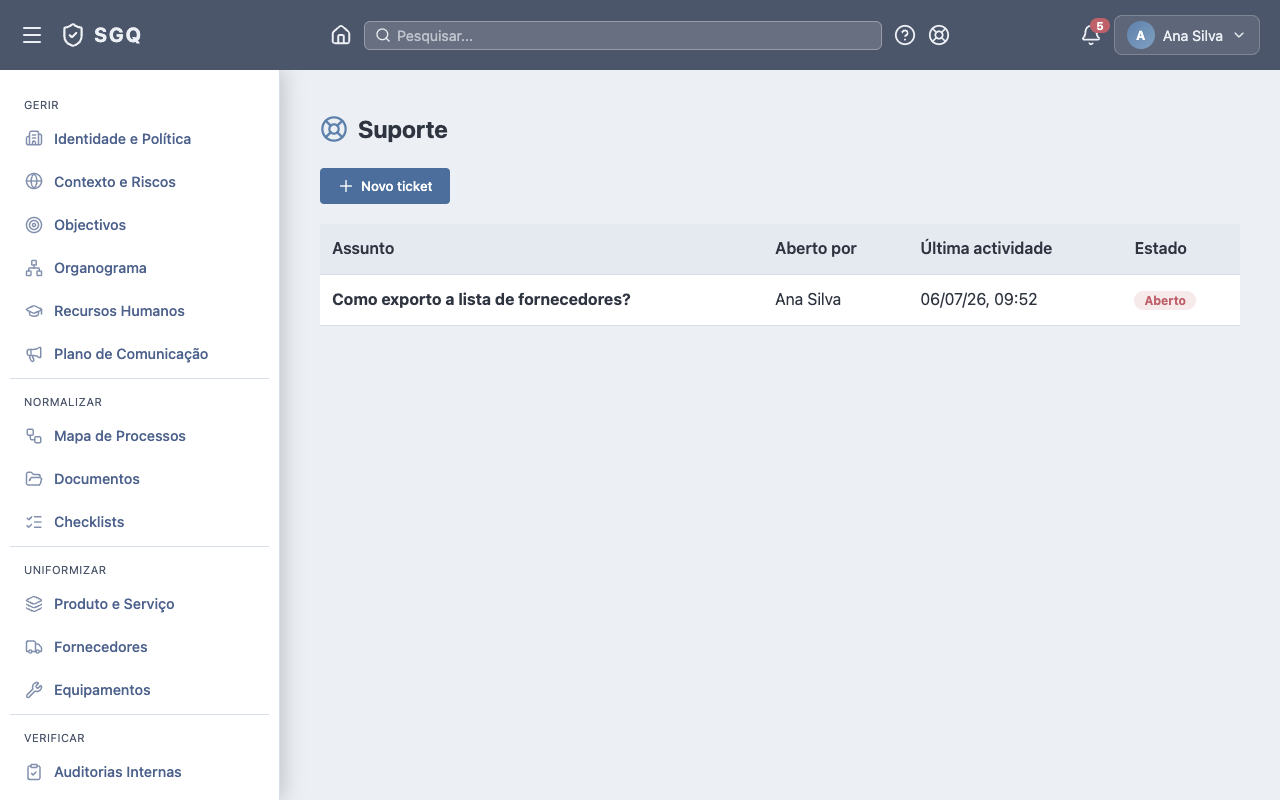
Task: Click the notification count badge 5
Action: [x=1100, y=26]
